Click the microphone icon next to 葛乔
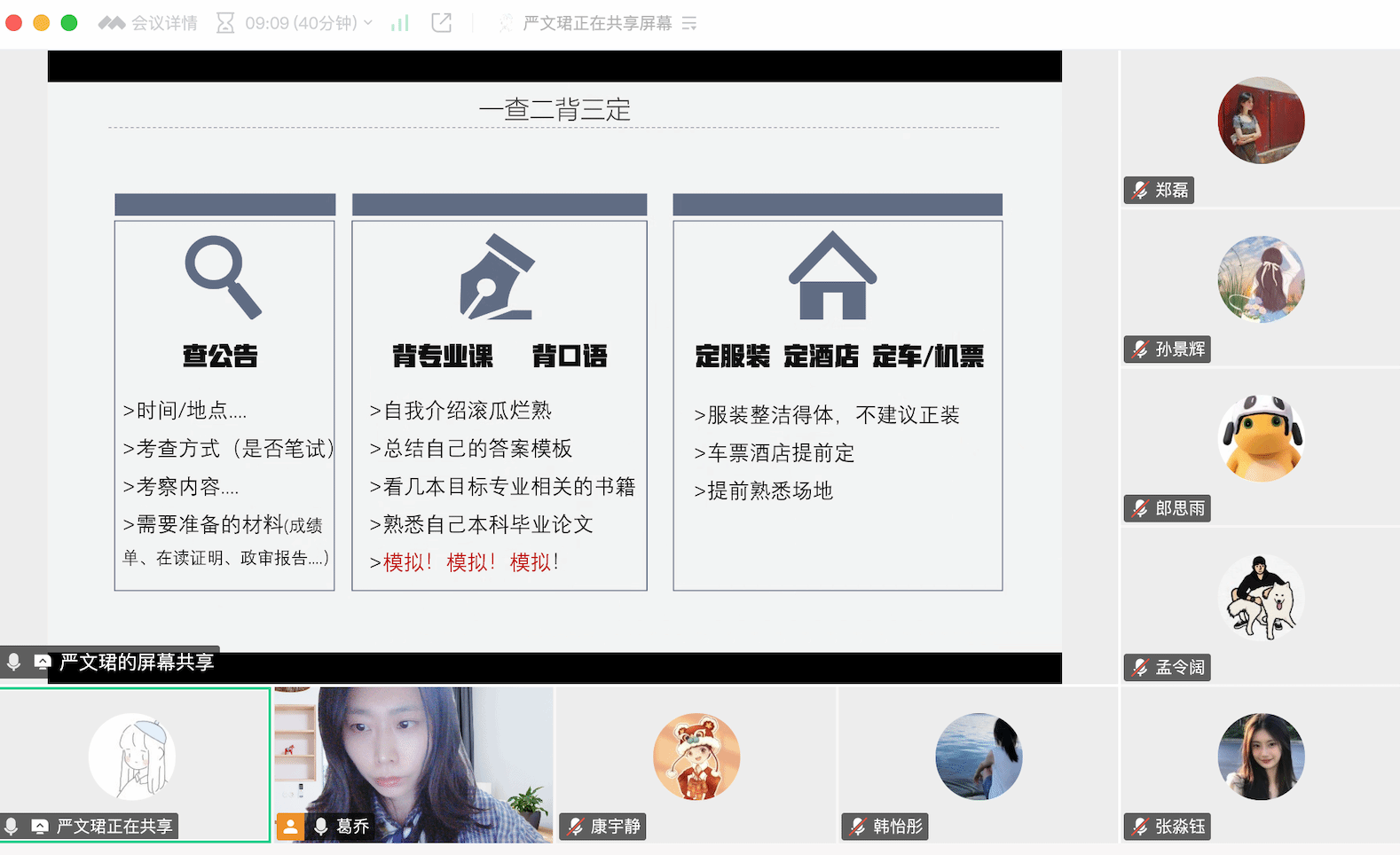1400x855 pixels. (x=321, y=827)
